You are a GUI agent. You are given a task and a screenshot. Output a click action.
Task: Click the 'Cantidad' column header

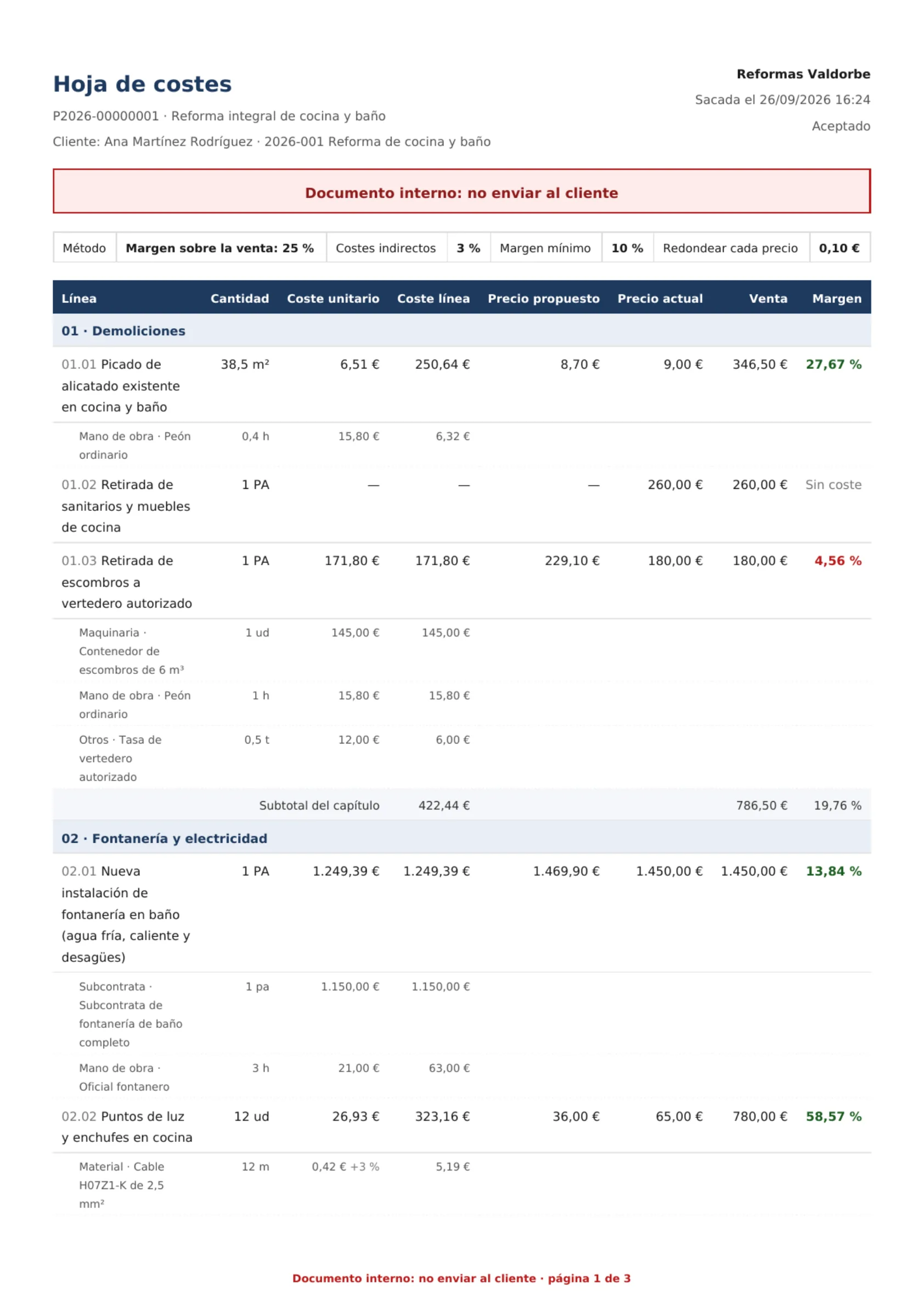(240, 298)
